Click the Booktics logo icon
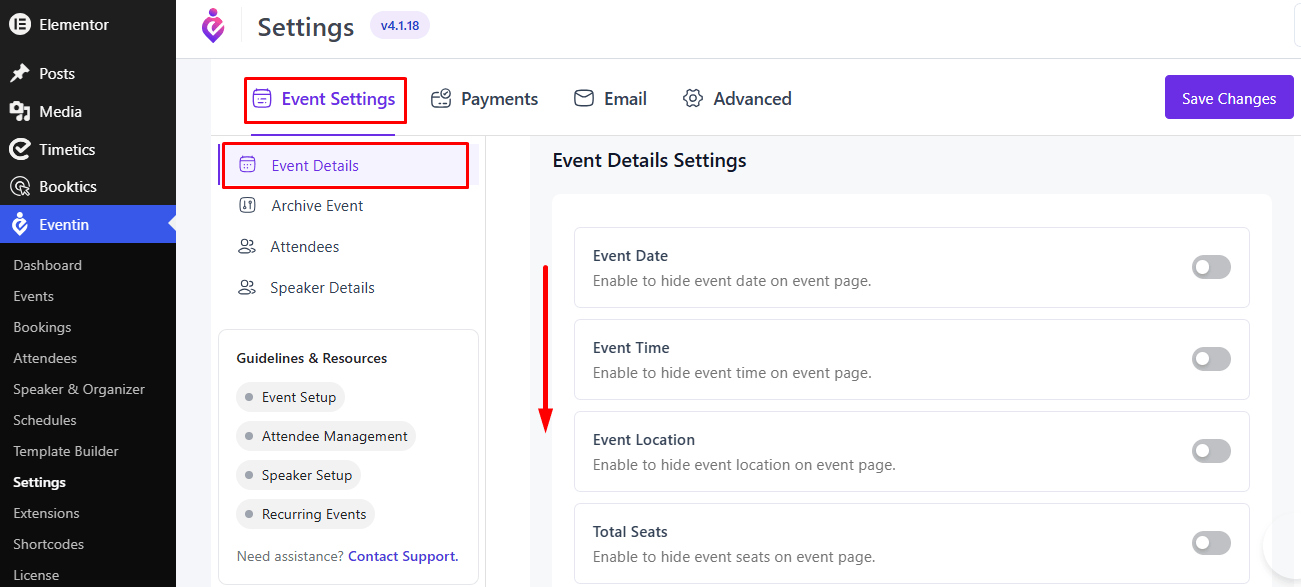 pos(19,187)
